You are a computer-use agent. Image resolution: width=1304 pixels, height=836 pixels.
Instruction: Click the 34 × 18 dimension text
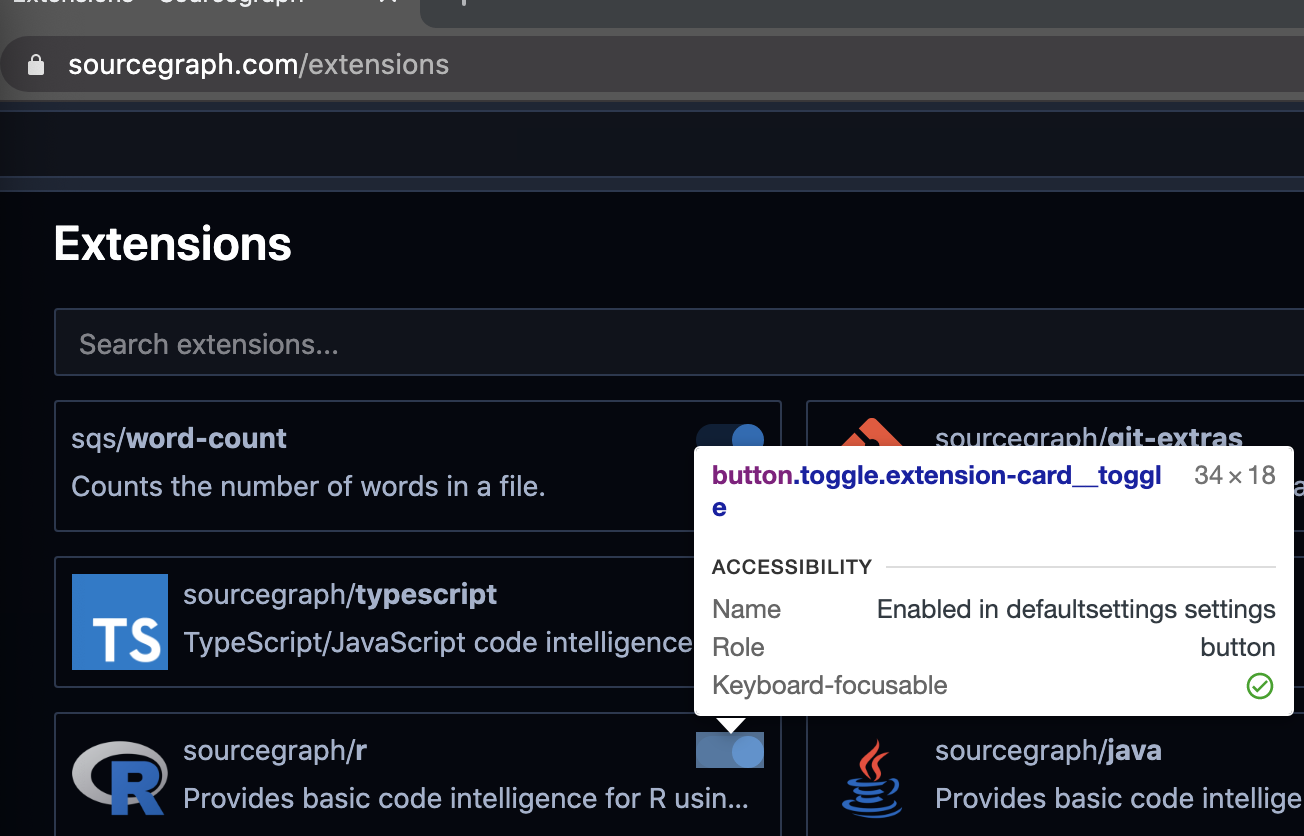coord(1235,475)
